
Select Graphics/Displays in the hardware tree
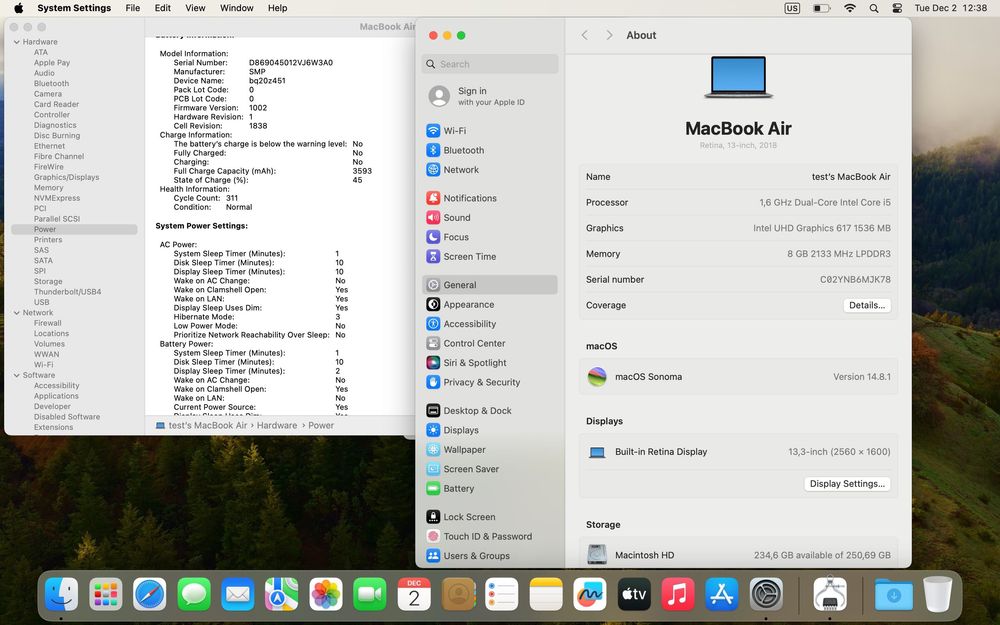(66, 177)
